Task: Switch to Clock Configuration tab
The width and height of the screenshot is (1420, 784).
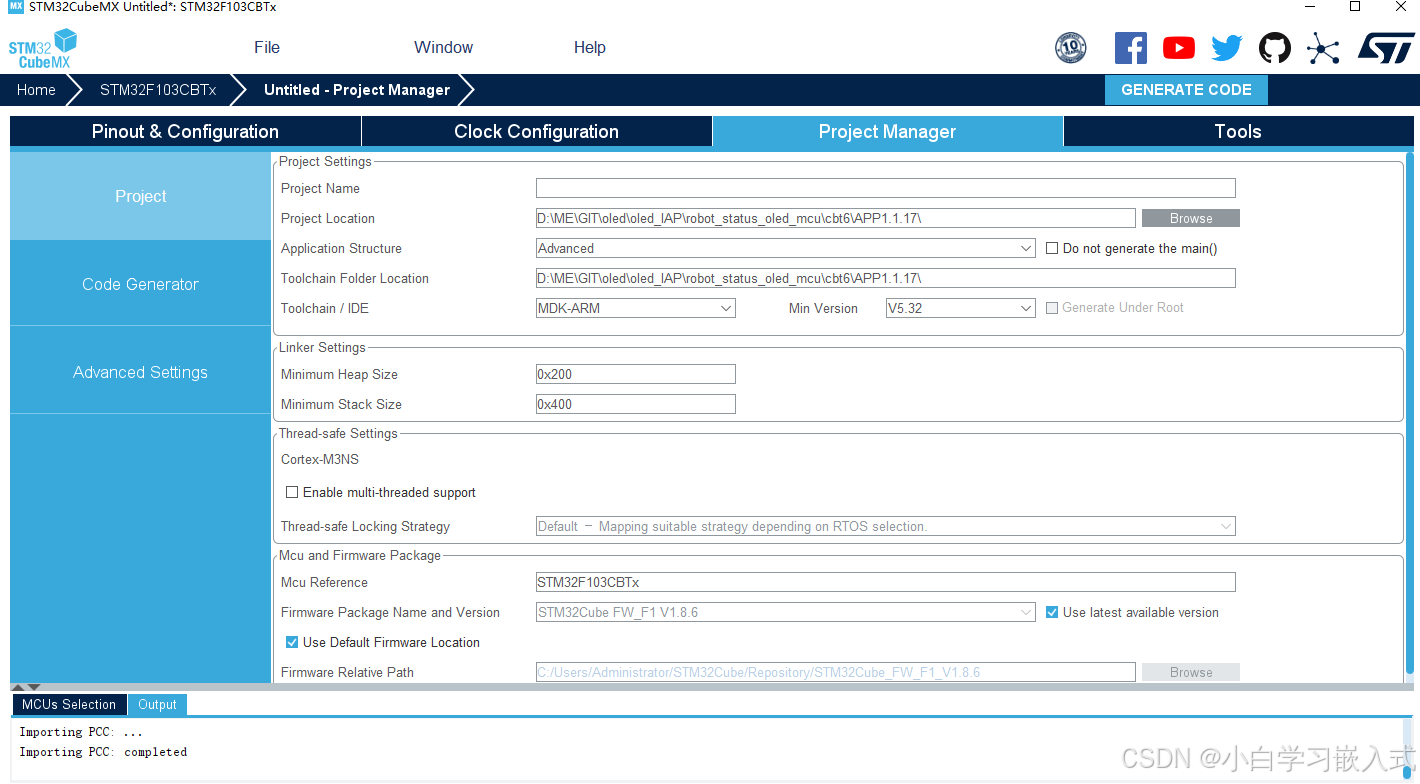Action: click(x=537, y=131)
